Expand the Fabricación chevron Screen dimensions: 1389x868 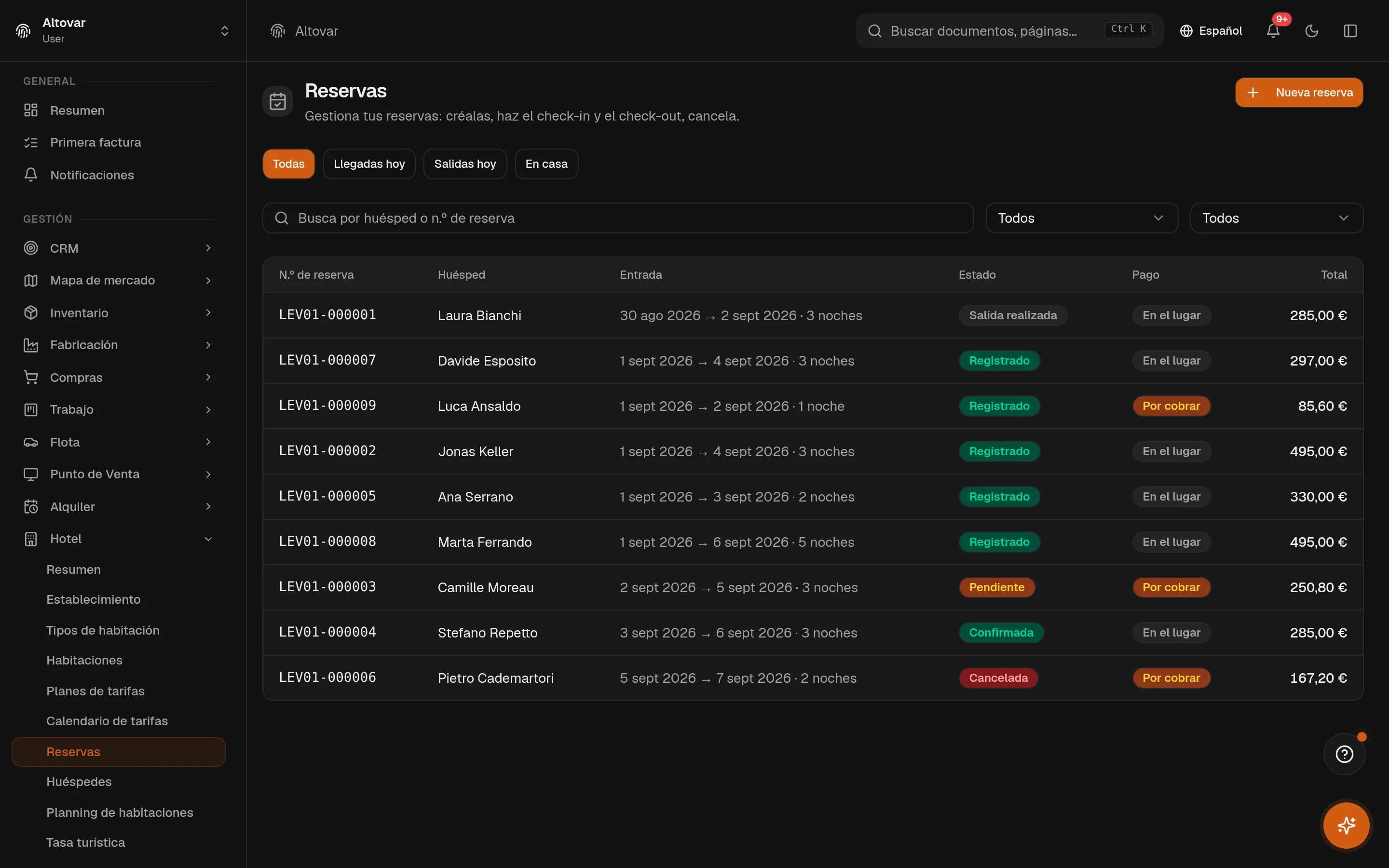click(x=208, y=345)
